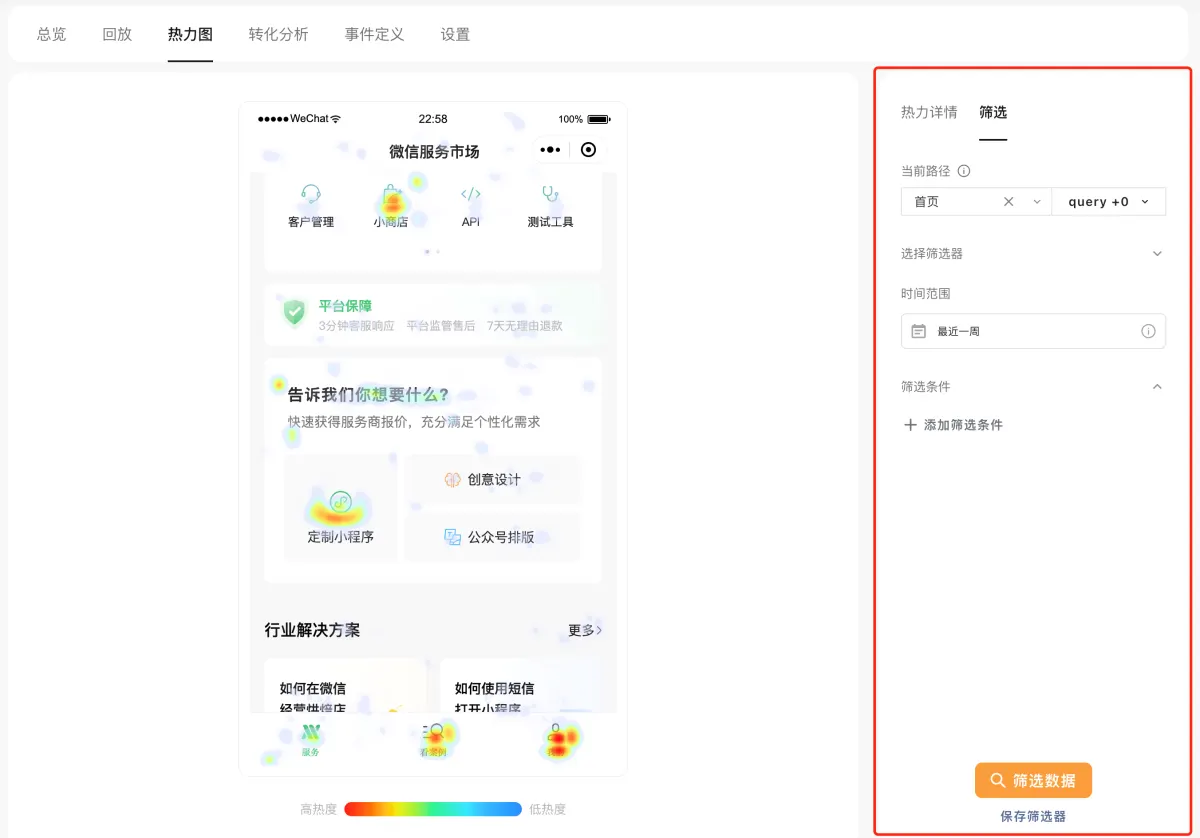The width and height of the screenshot is (1200, 838).
Task: Click the 告诉我们你想要什么? heading
Action: [x=369, y=394]
